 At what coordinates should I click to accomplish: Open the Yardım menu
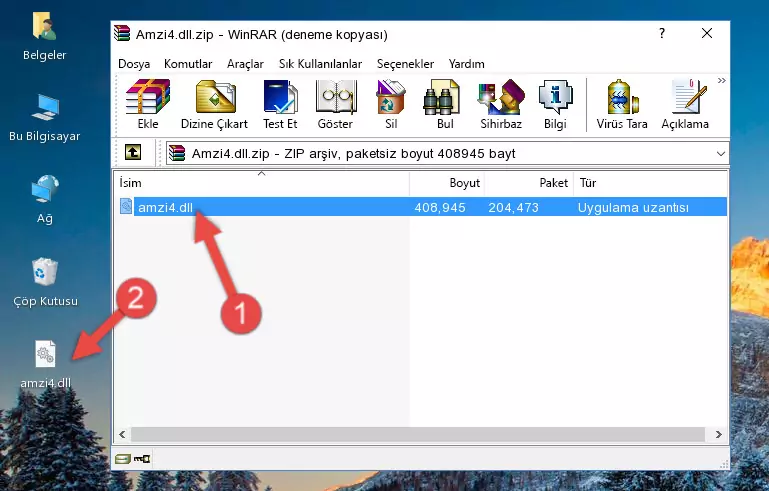(466, 64)
